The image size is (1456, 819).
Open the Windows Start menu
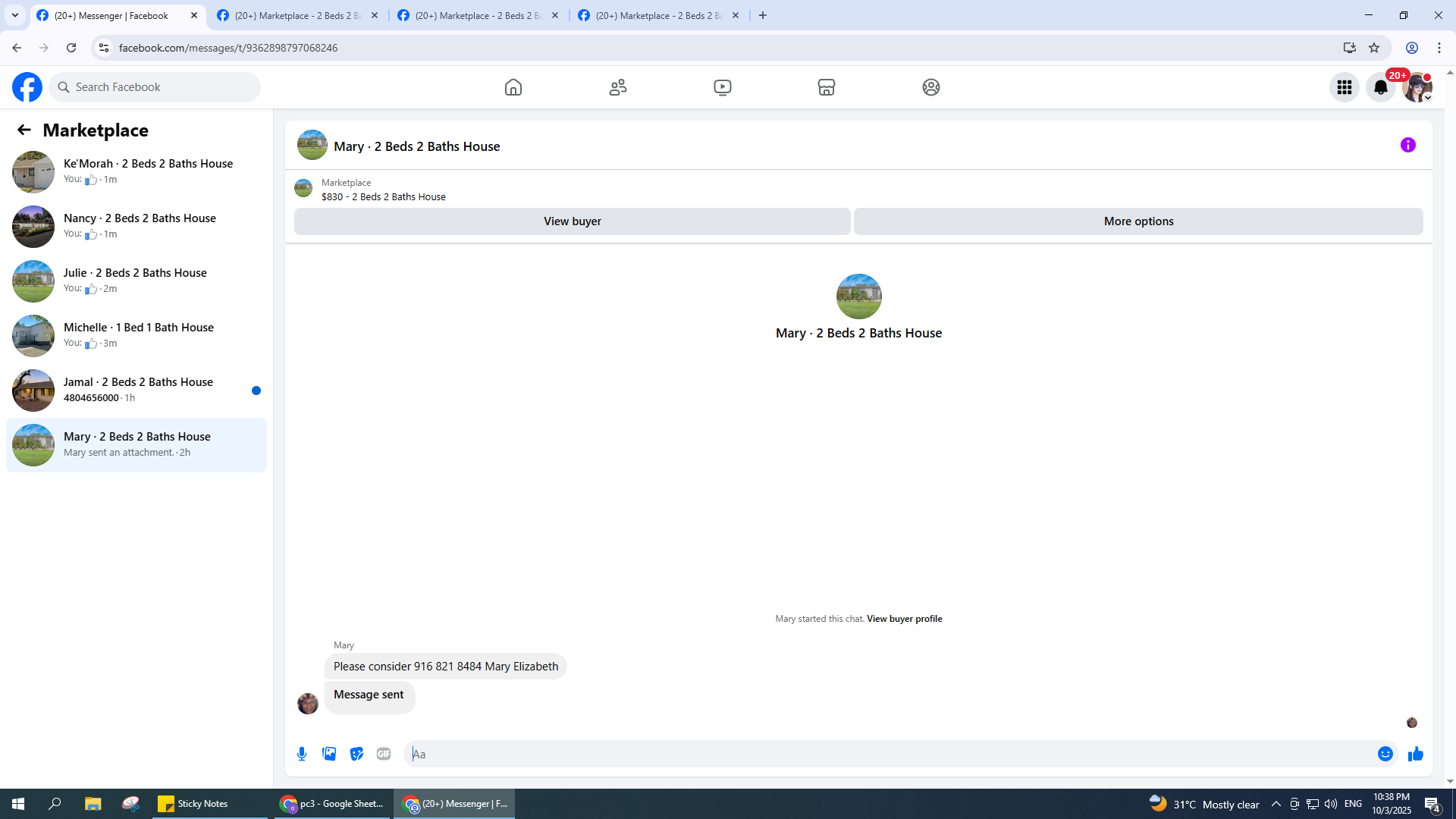pyautogui.click(x=18, y=804)
